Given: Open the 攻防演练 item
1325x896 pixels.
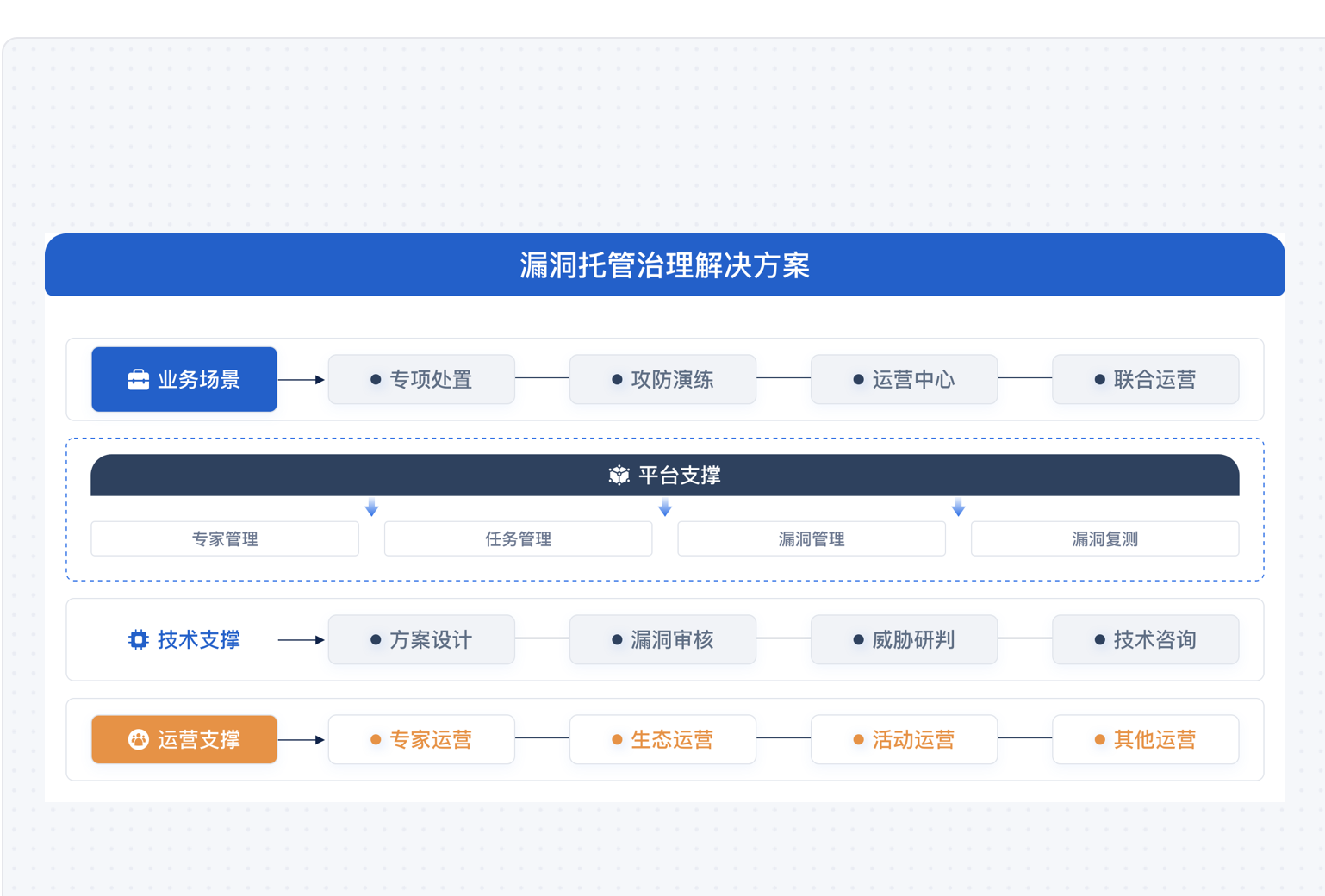Looking at the screenshot, I should pyautogui.click(x=662, y=380).
